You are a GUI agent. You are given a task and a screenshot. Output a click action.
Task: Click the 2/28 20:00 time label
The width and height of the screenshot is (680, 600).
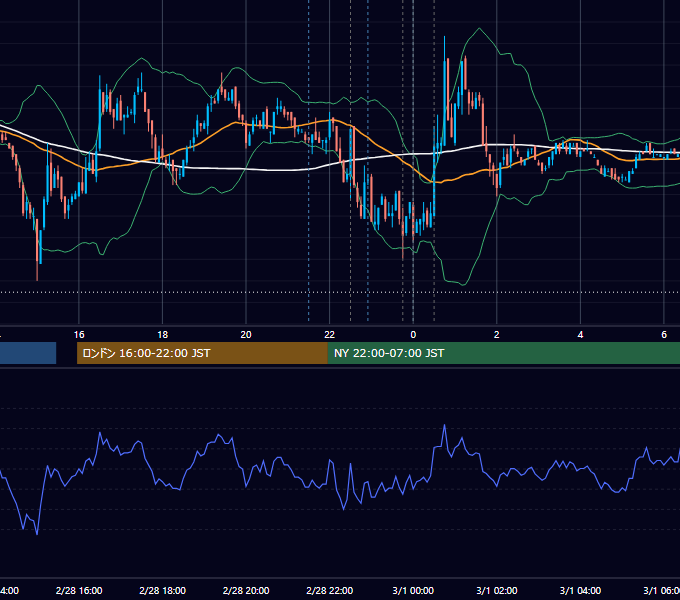point(246,591)
